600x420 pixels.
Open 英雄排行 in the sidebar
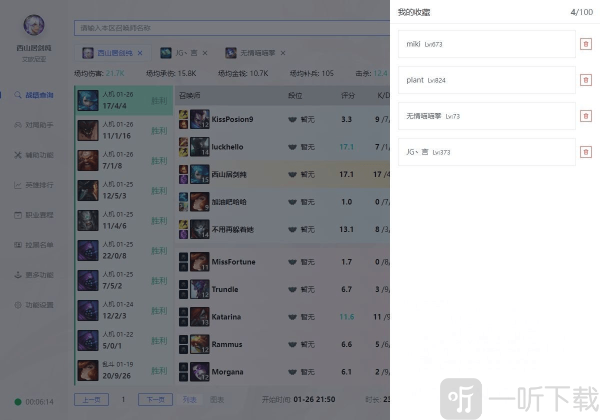pos(34,185)
